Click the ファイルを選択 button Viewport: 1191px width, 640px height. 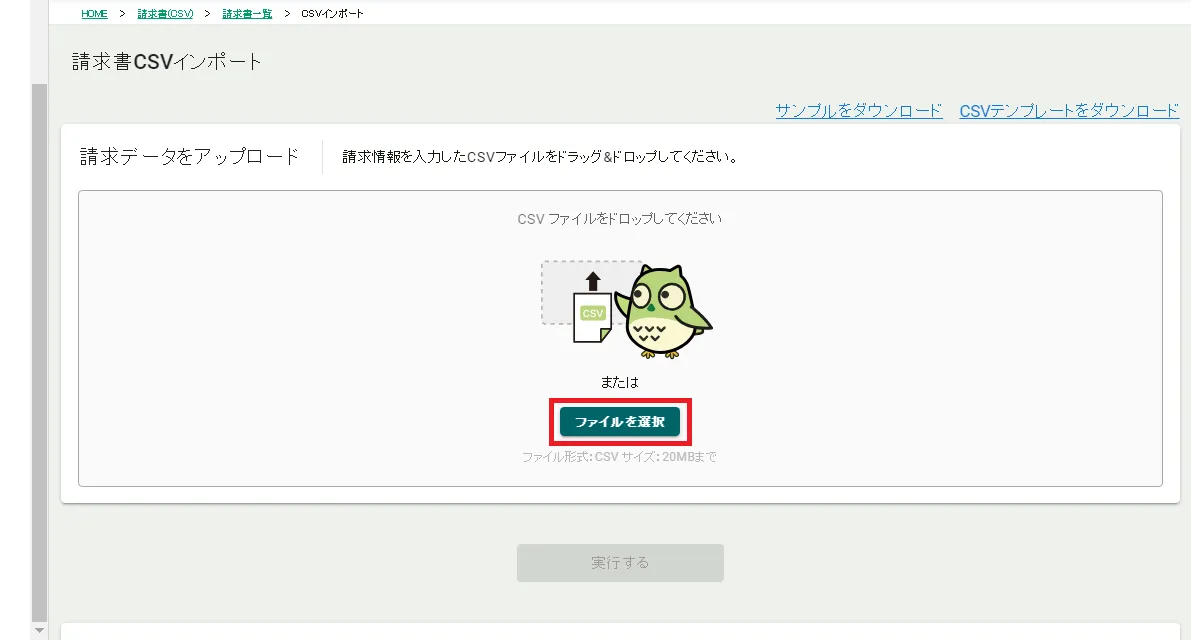click(620, 421)
